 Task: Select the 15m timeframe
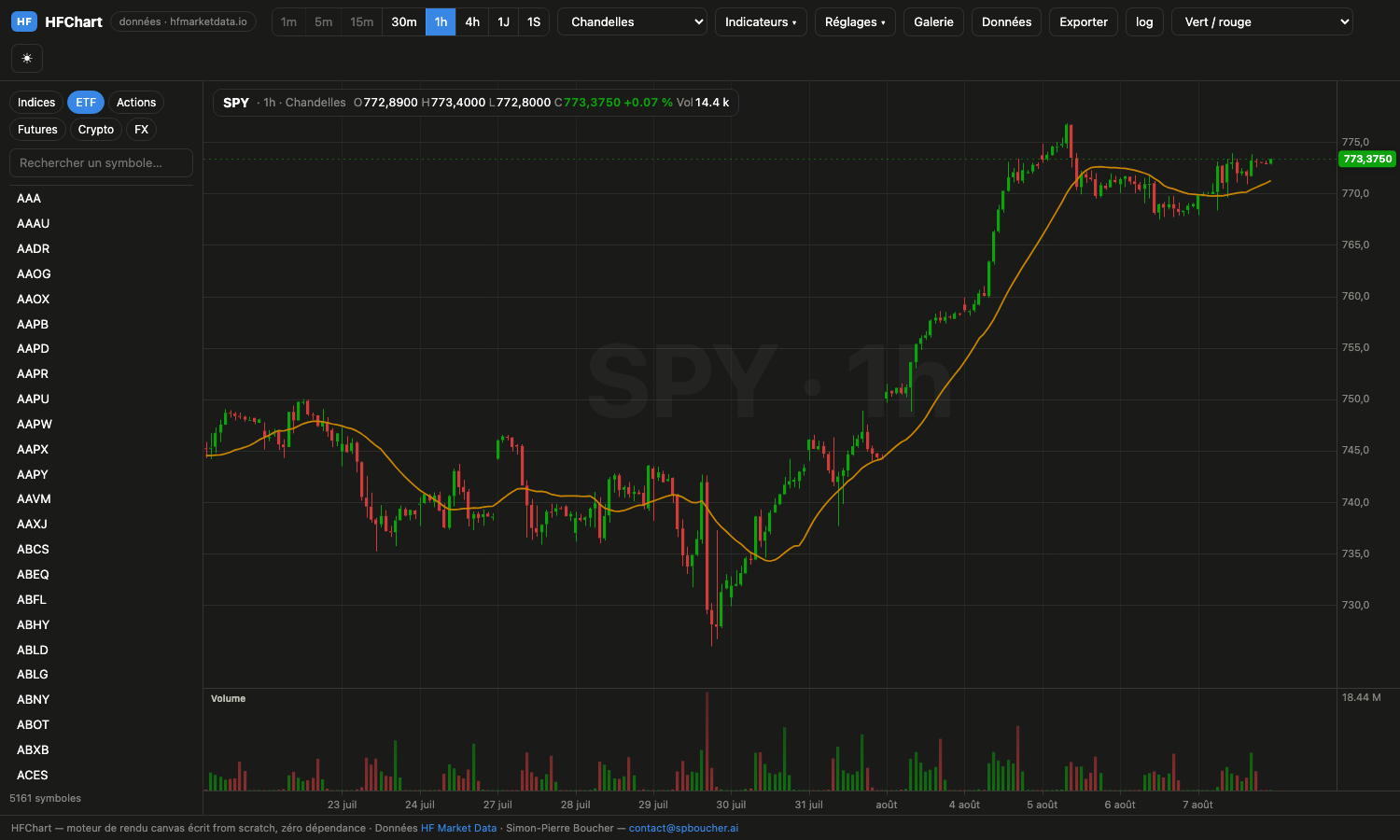(x=361, y=21)
